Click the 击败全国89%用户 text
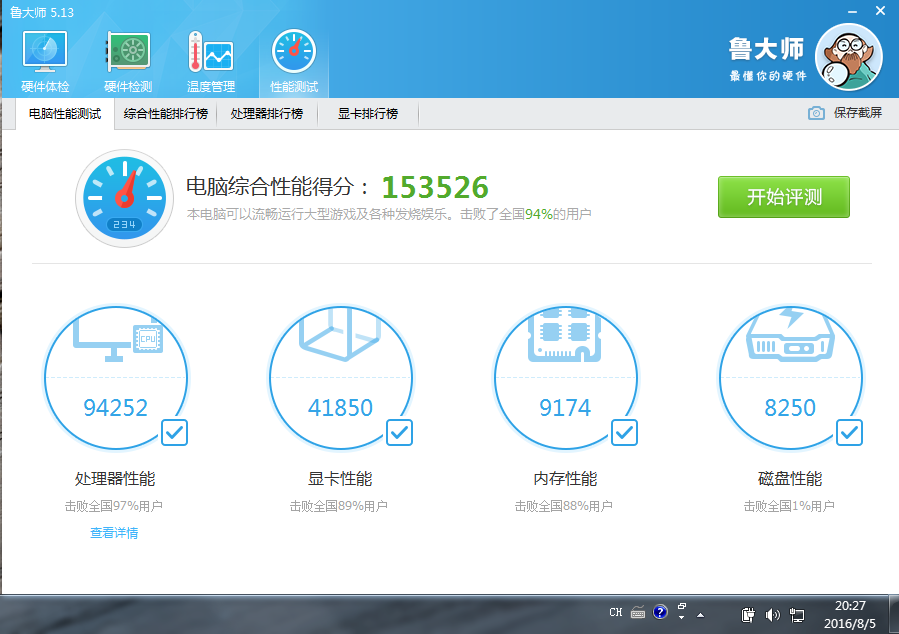This screenshot has height=634, width=899. pos(339,506)
